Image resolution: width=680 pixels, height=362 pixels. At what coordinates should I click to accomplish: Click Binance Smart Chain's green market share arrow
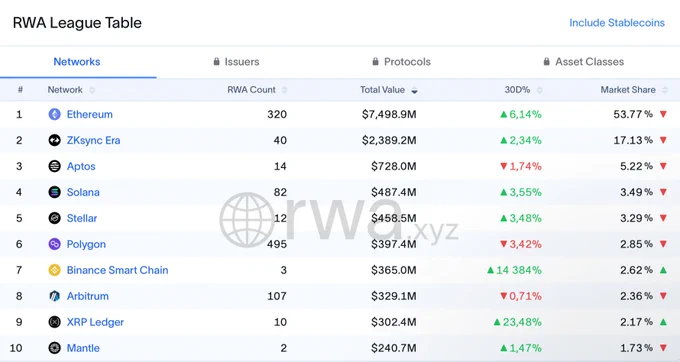[x=663, y=270]
